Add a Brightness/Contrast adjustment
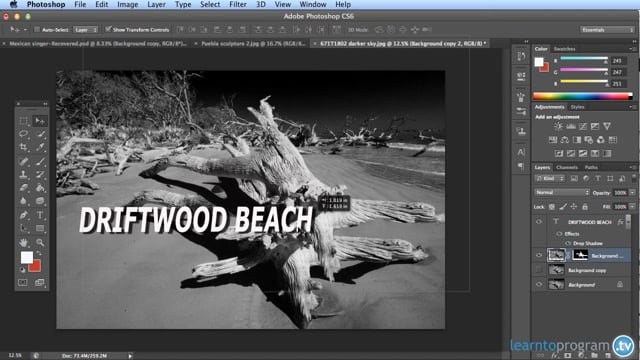 tap(558, 127)
